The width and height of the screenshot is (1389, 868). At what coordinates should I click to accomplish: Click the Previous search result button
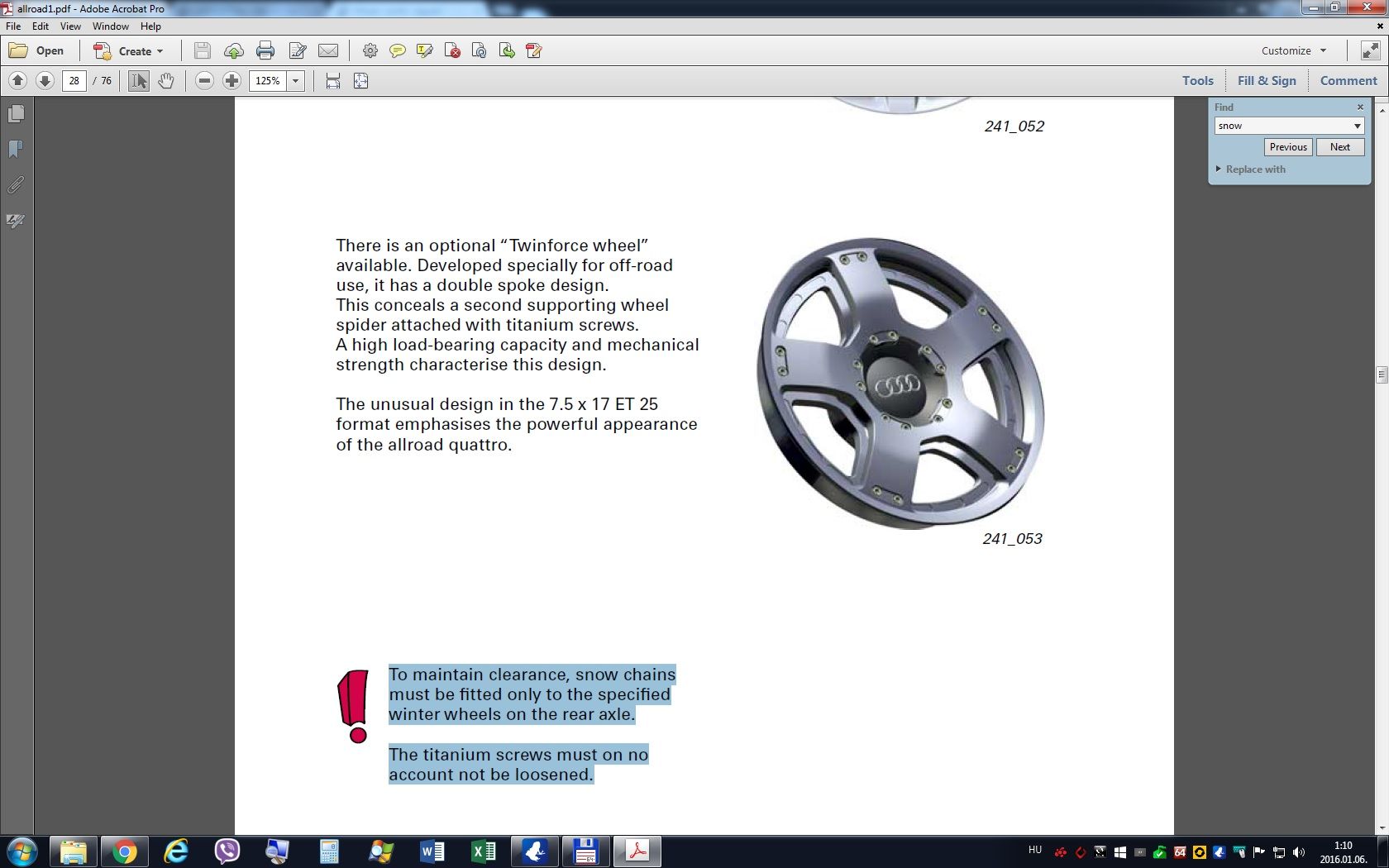tap(1288, 147)
